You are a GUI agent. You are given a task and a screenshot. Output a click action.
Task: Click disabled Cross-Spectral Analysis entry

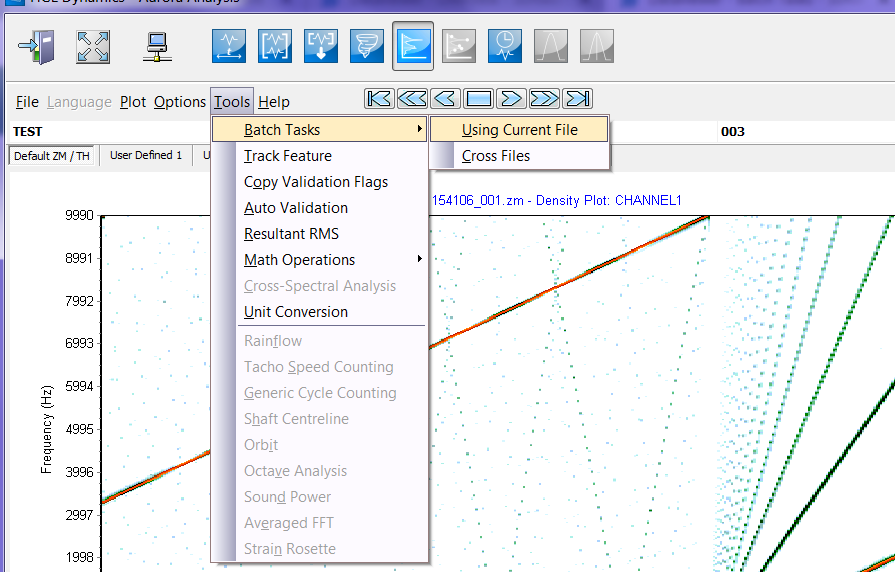[320, 286]
